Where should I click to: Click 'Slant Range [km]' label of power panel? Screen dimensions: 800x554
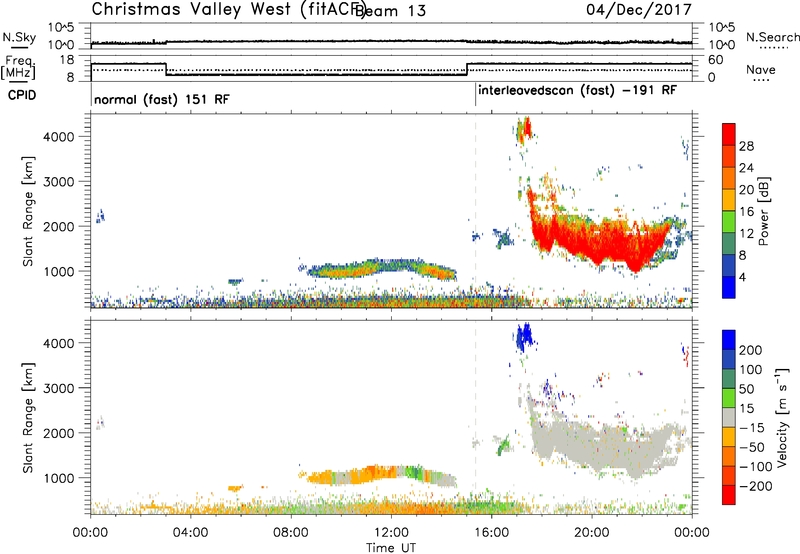click(28, 211)
